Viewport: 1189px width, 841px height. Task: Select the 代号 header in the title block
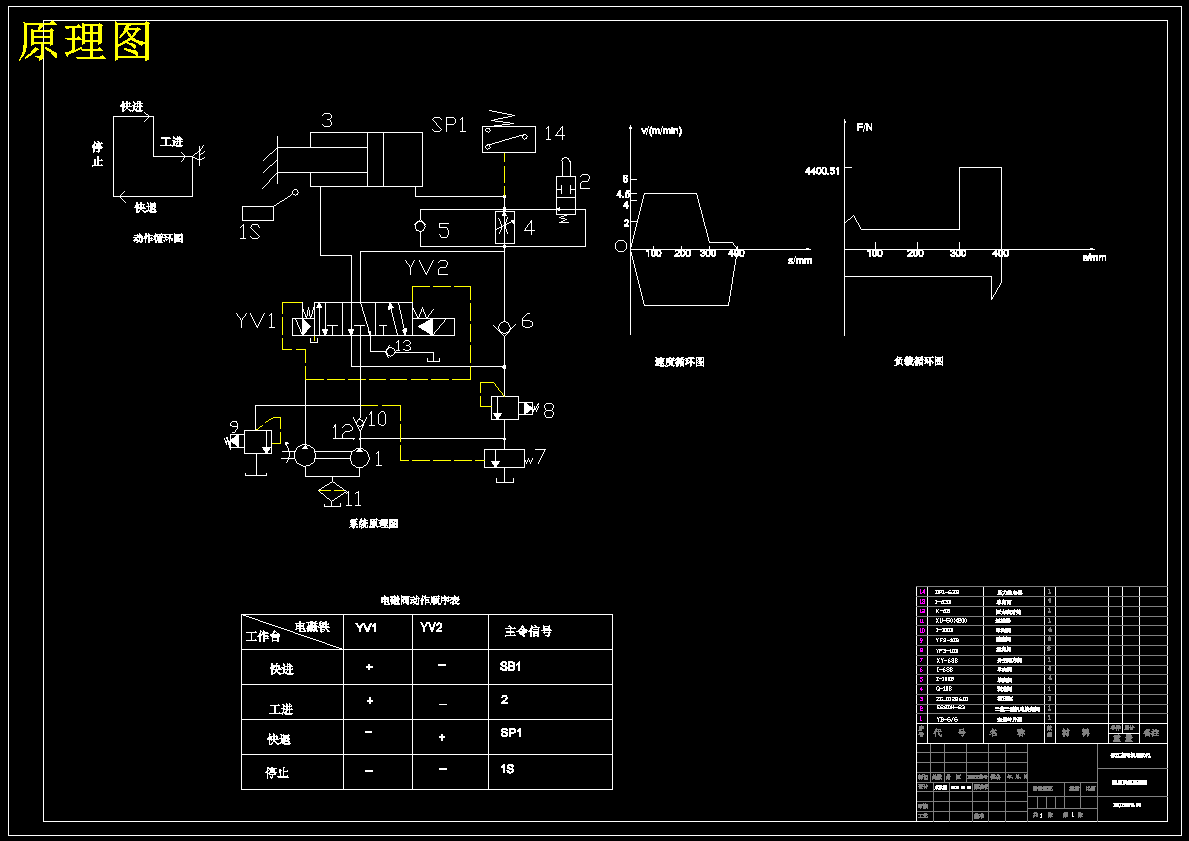pos(949,733)
